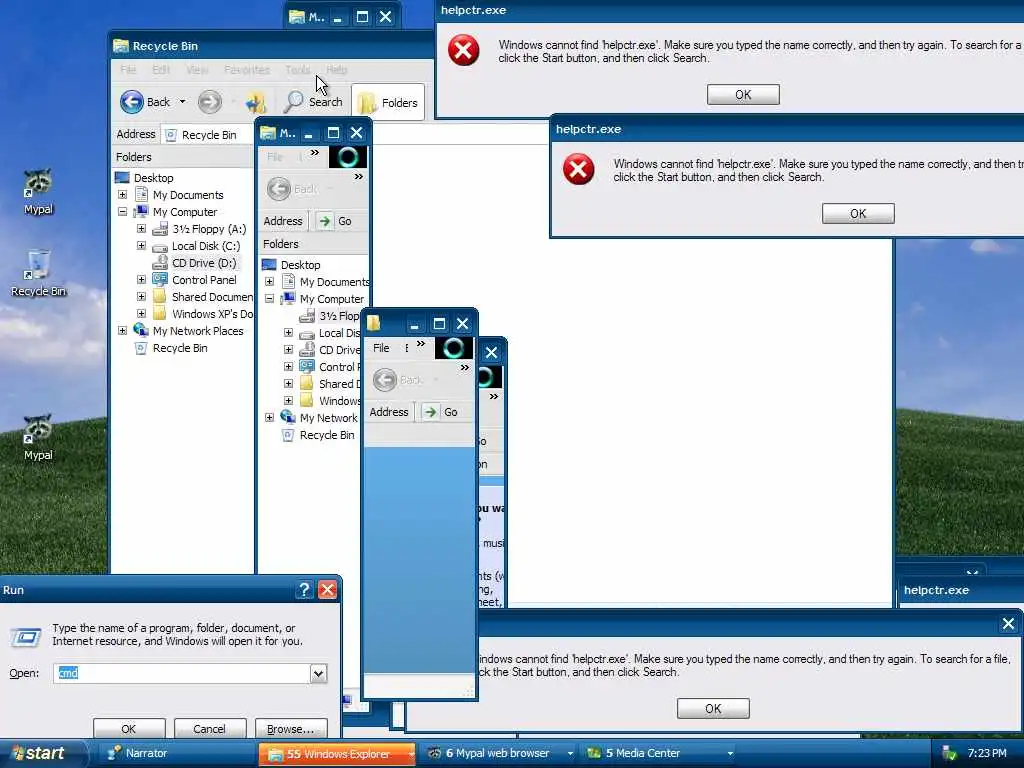This screenshot has height=768, width=1024.
Task: Click OK in middle helpctr.exe error dialog
Action: (858, 214)
